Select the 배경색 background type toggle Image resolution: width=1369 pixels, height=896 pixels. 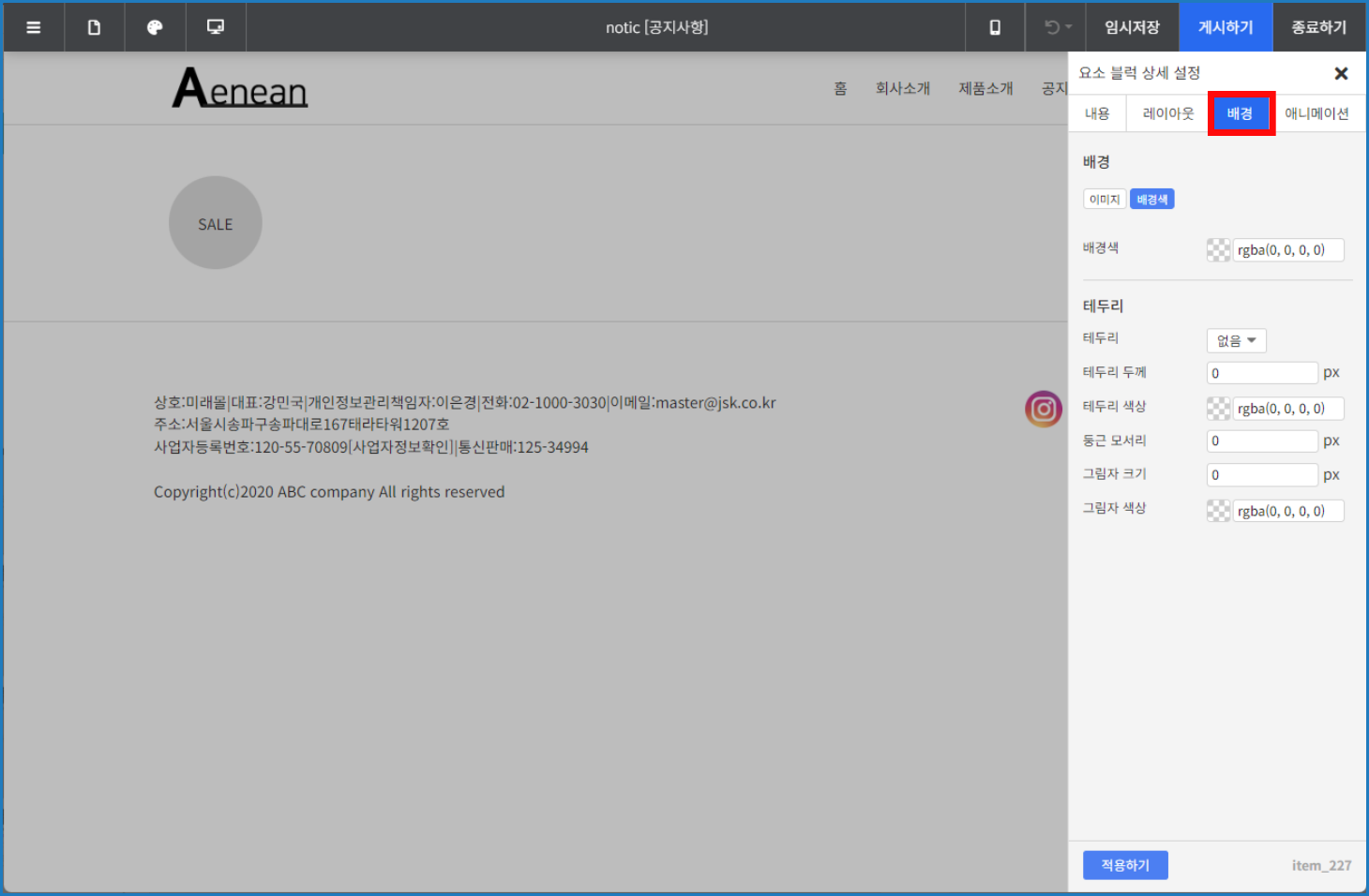click(x=1151, y=200)
